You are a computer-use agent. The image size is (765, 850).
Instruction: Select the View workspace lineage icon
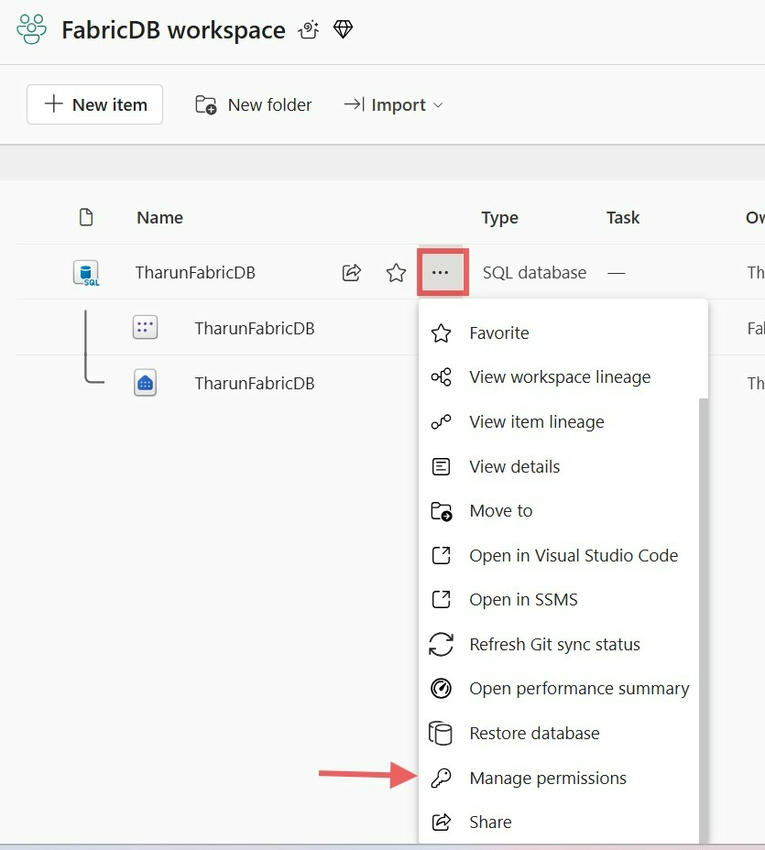coord(440,377)
